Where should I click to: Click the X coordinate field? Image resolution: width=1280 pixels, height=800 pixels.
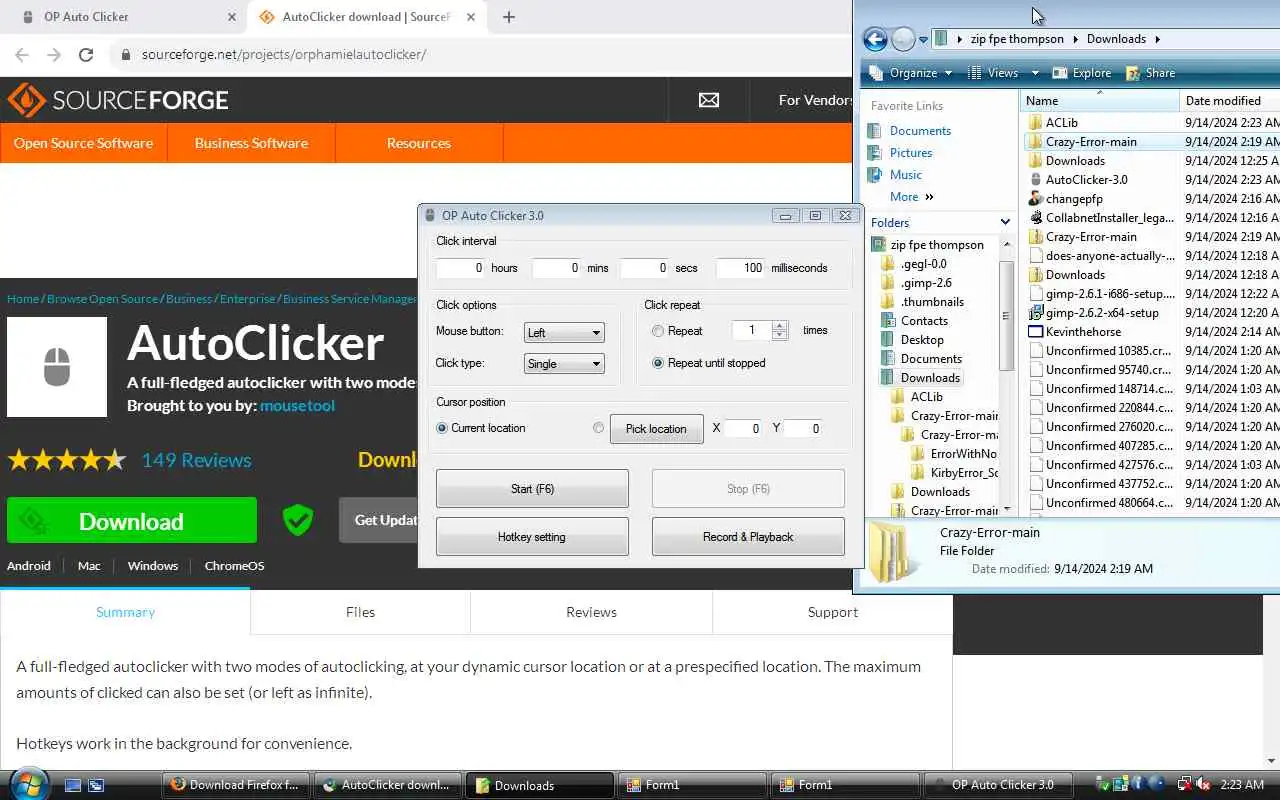pos(743,429)
